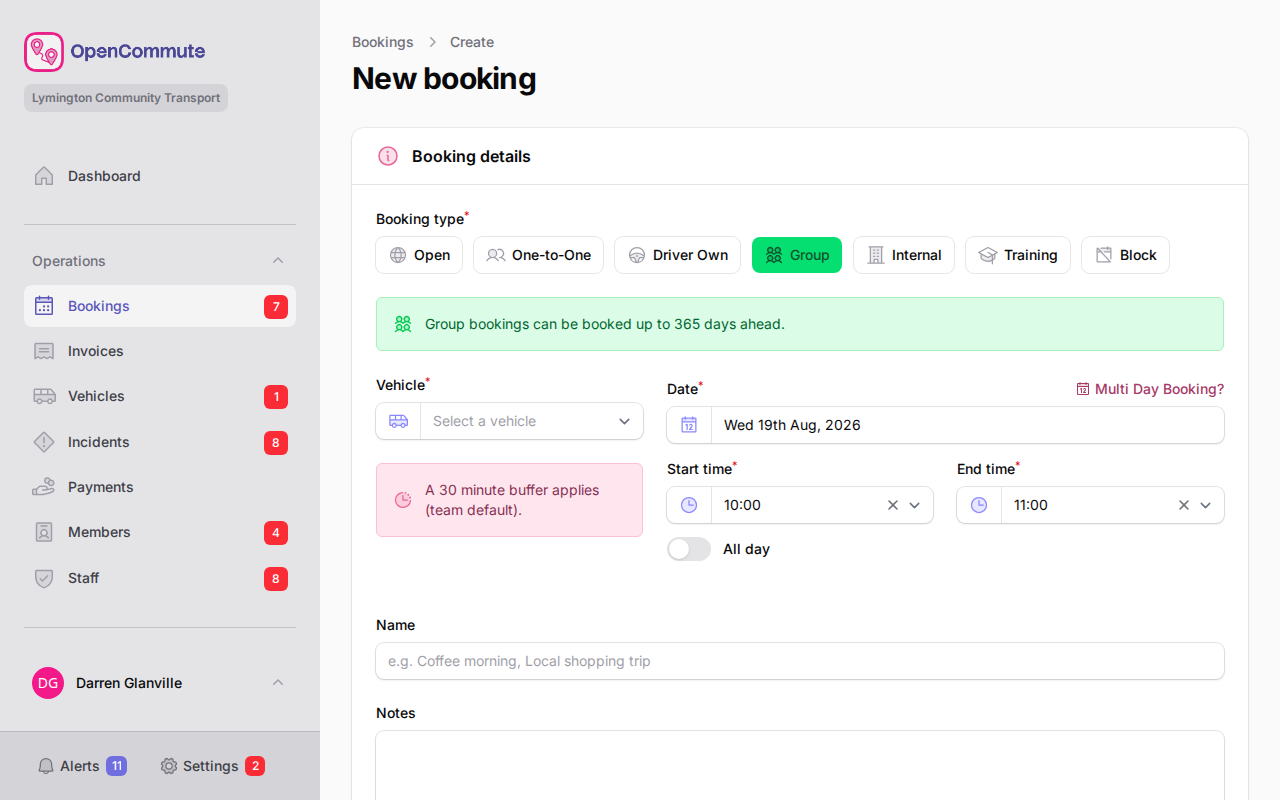Toggle the All day switch

[x=689, y=549]
